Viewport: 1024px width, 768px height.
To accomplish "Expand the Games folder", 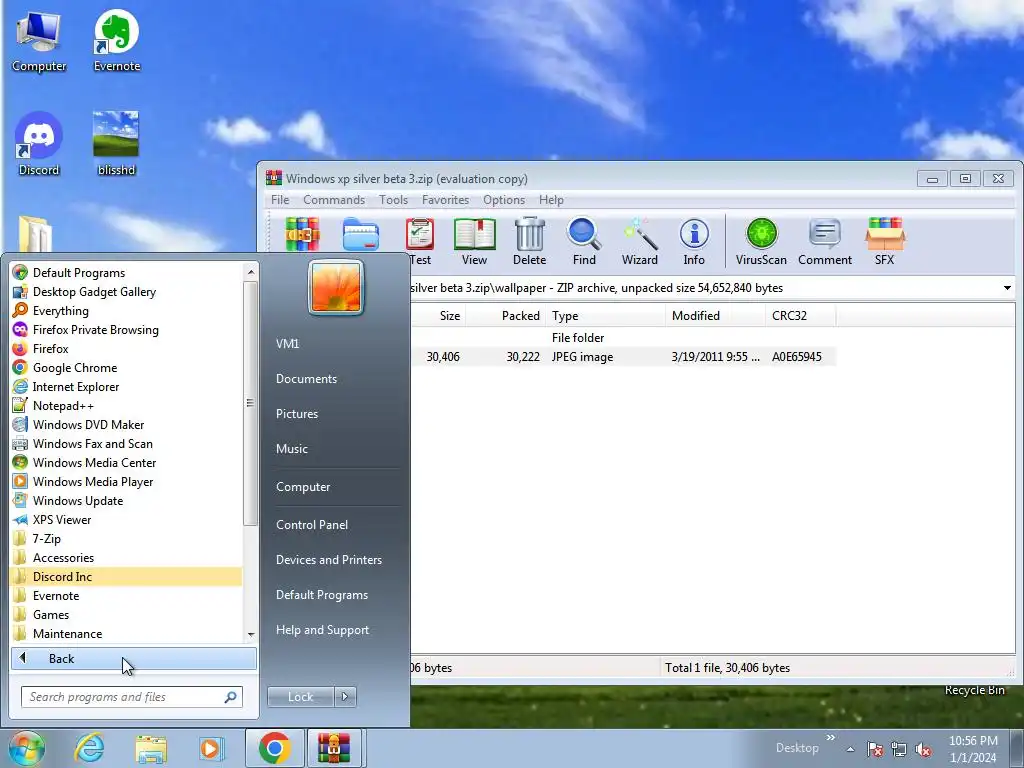I will tap(127, 615).
